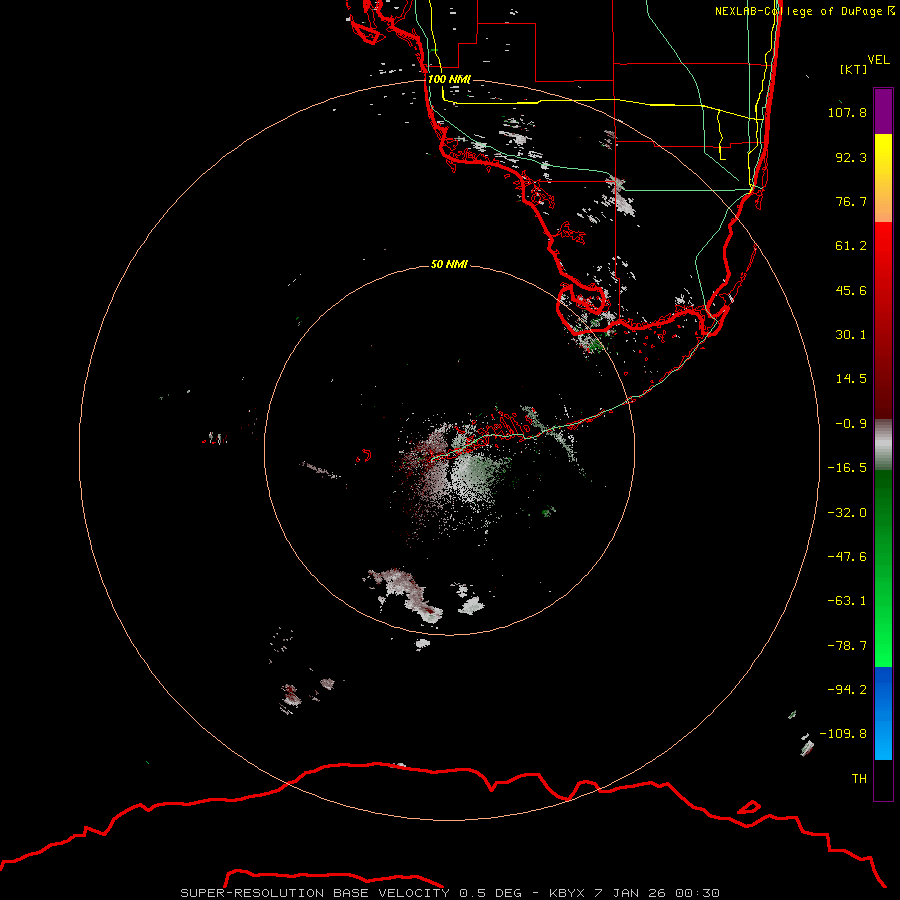Click the -94.2 legend value
The width and height of the screenshot is (900, 900).
pos(847,690)
